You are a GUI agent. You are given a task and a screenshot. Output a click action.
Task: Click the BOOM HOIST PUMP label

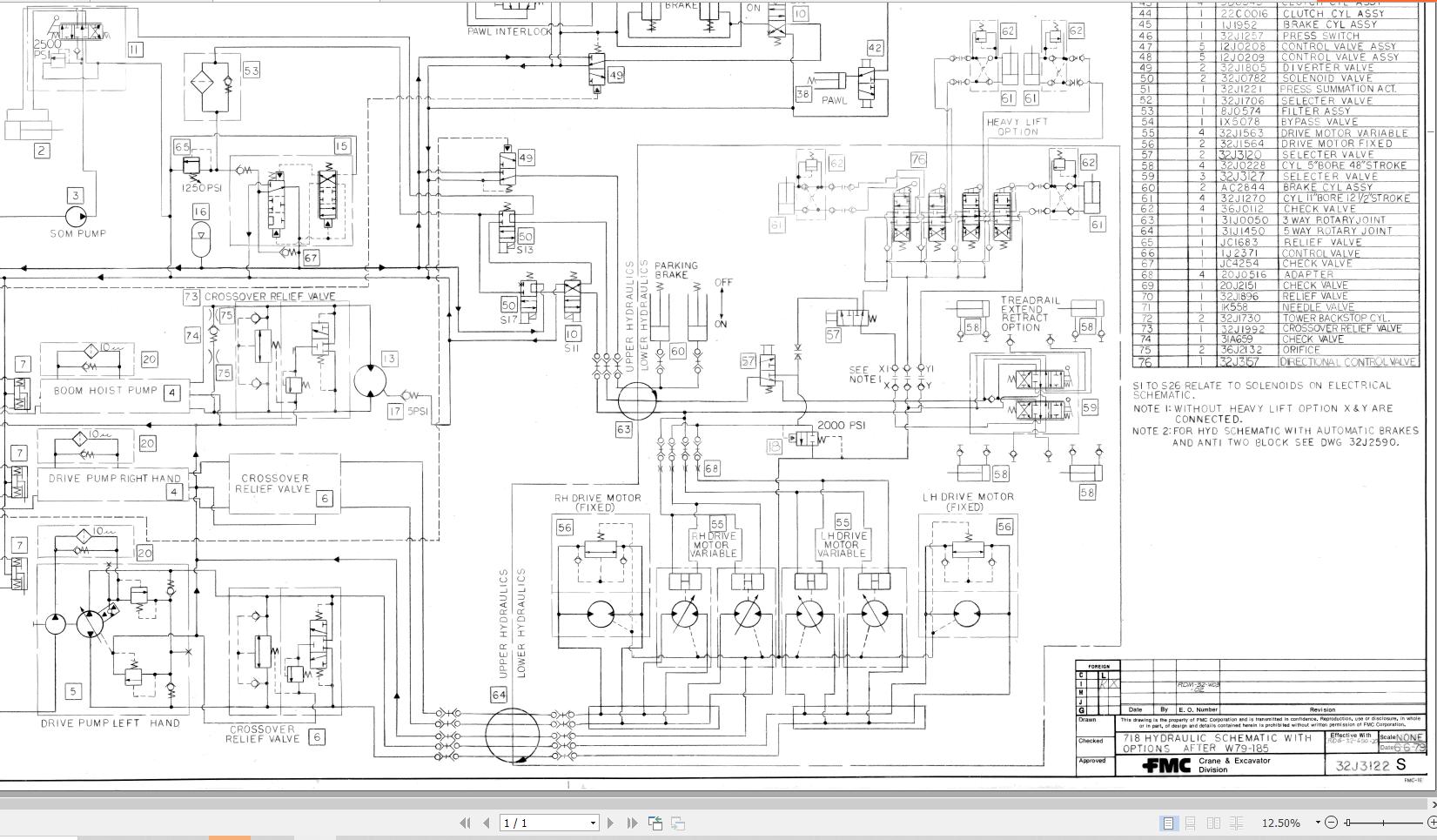coord(105,391)
